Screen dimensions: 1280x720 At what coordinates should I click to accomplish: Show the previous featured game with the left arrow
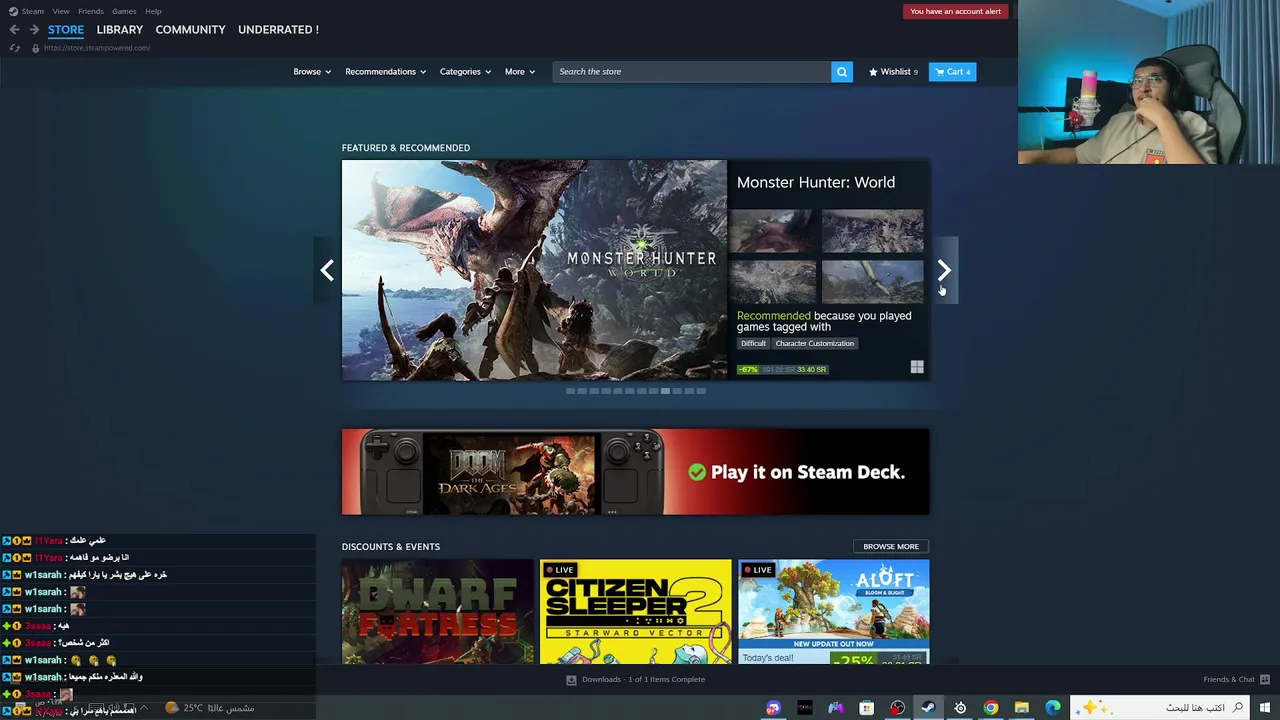[327, 270]
